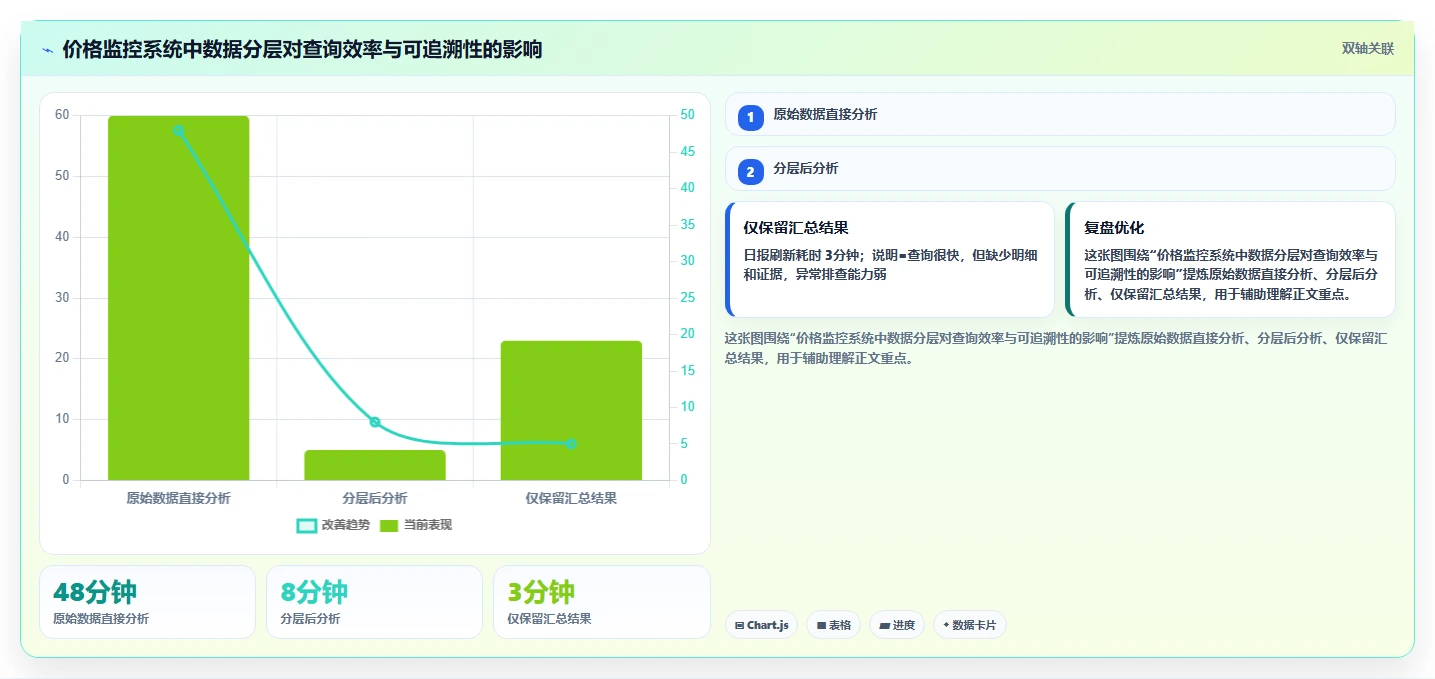The image size is (1435, 679).
Task: Click the 表格 tag
Action: (x=834, y=625)
